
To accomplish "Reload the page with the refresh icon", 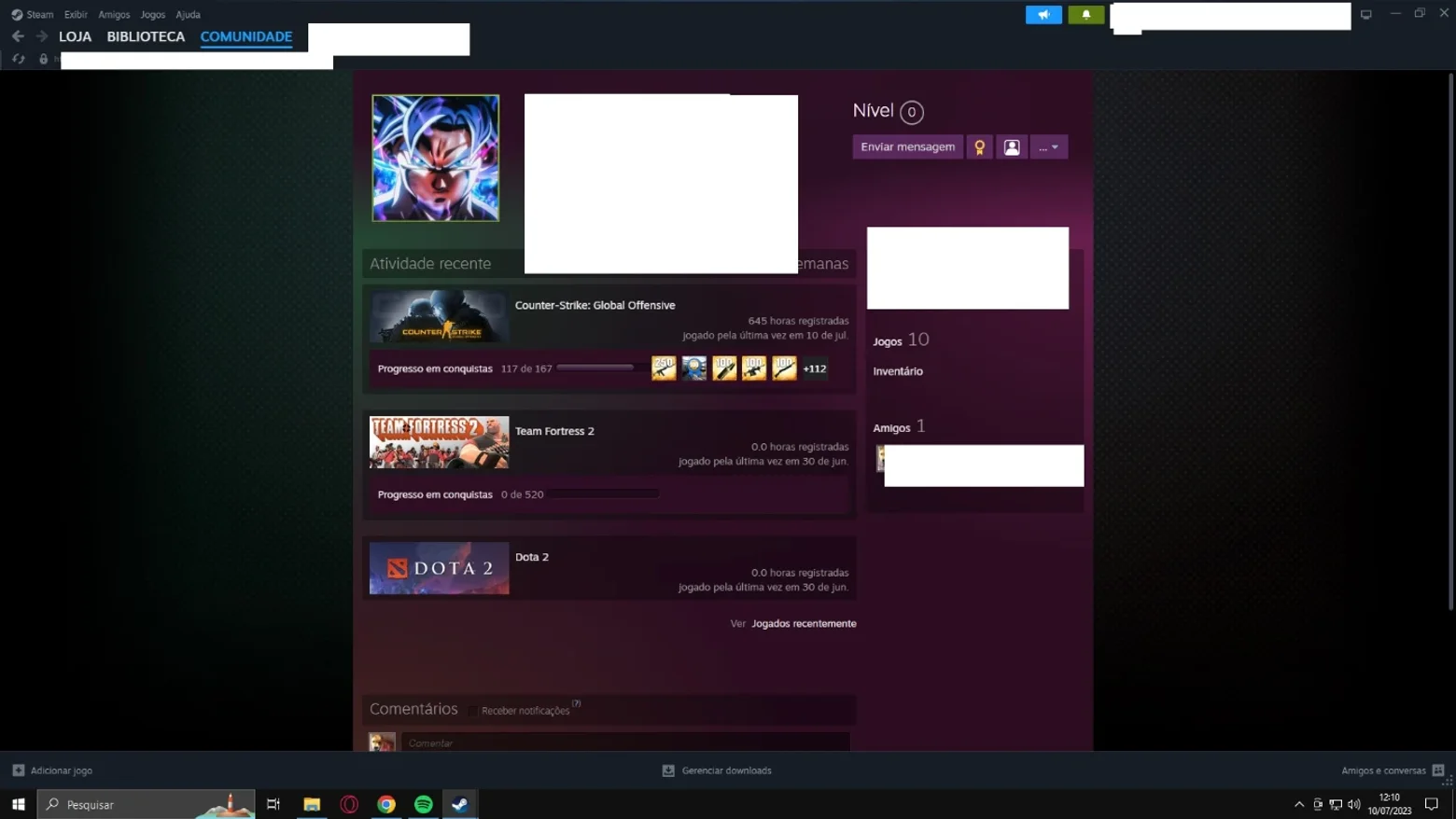I will tap(18, 59).
